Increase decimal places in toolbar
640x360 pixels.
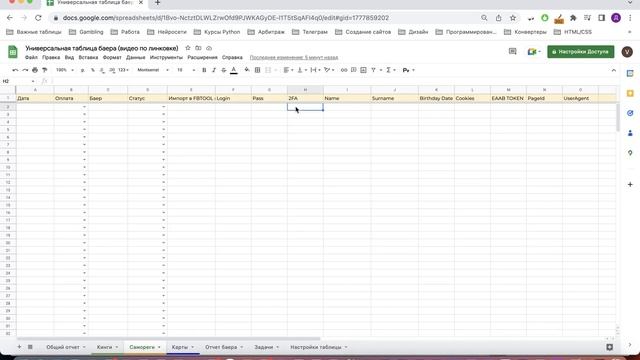coord(112,70)
